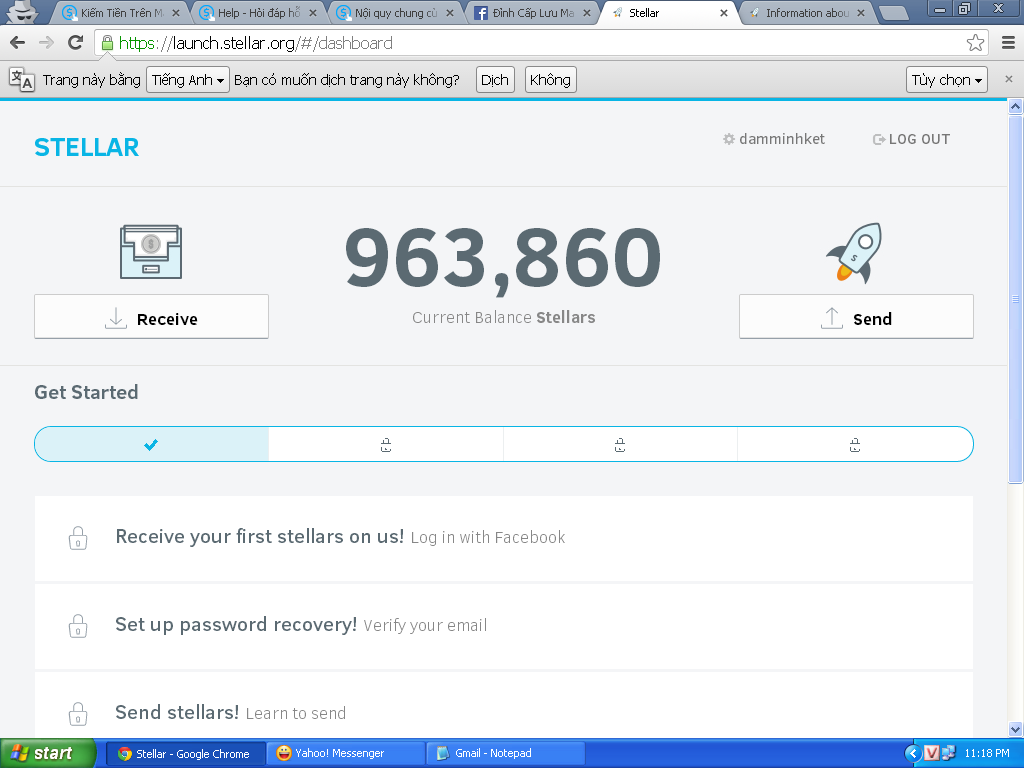Select the second locked Get Started step

(386, 445)
